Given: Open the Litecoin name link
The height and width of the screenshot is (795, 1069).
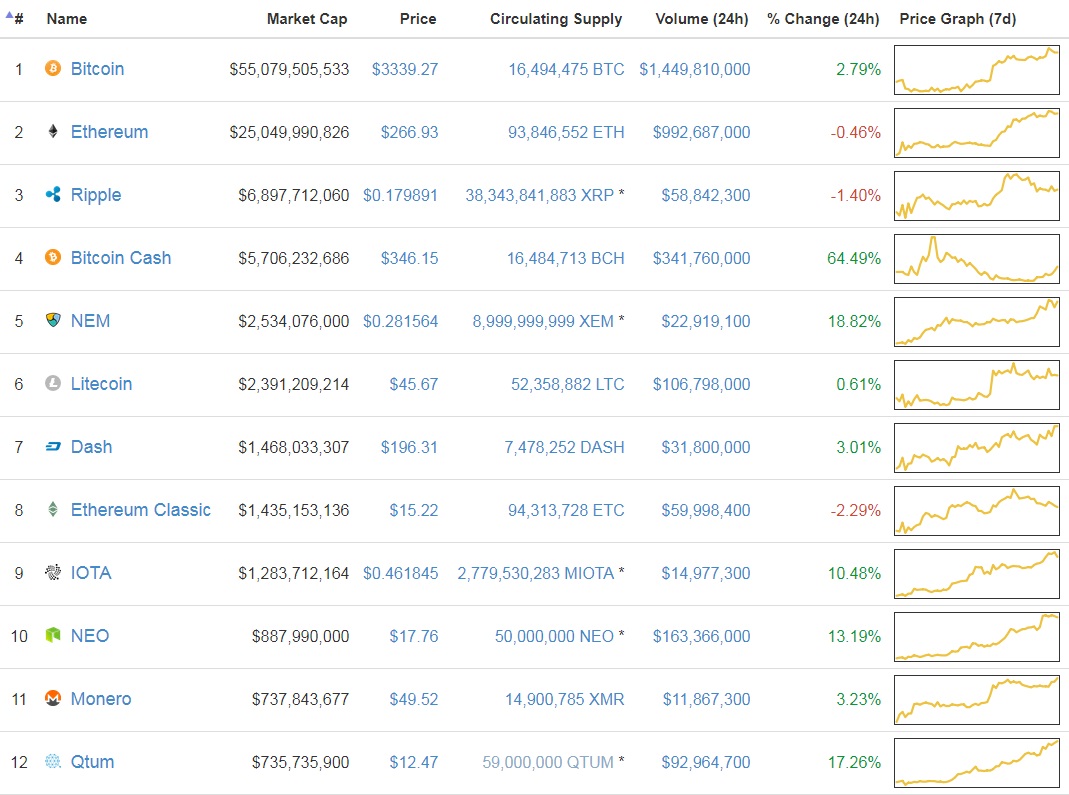Looking at the screenshot, I should tap(101, 384).
